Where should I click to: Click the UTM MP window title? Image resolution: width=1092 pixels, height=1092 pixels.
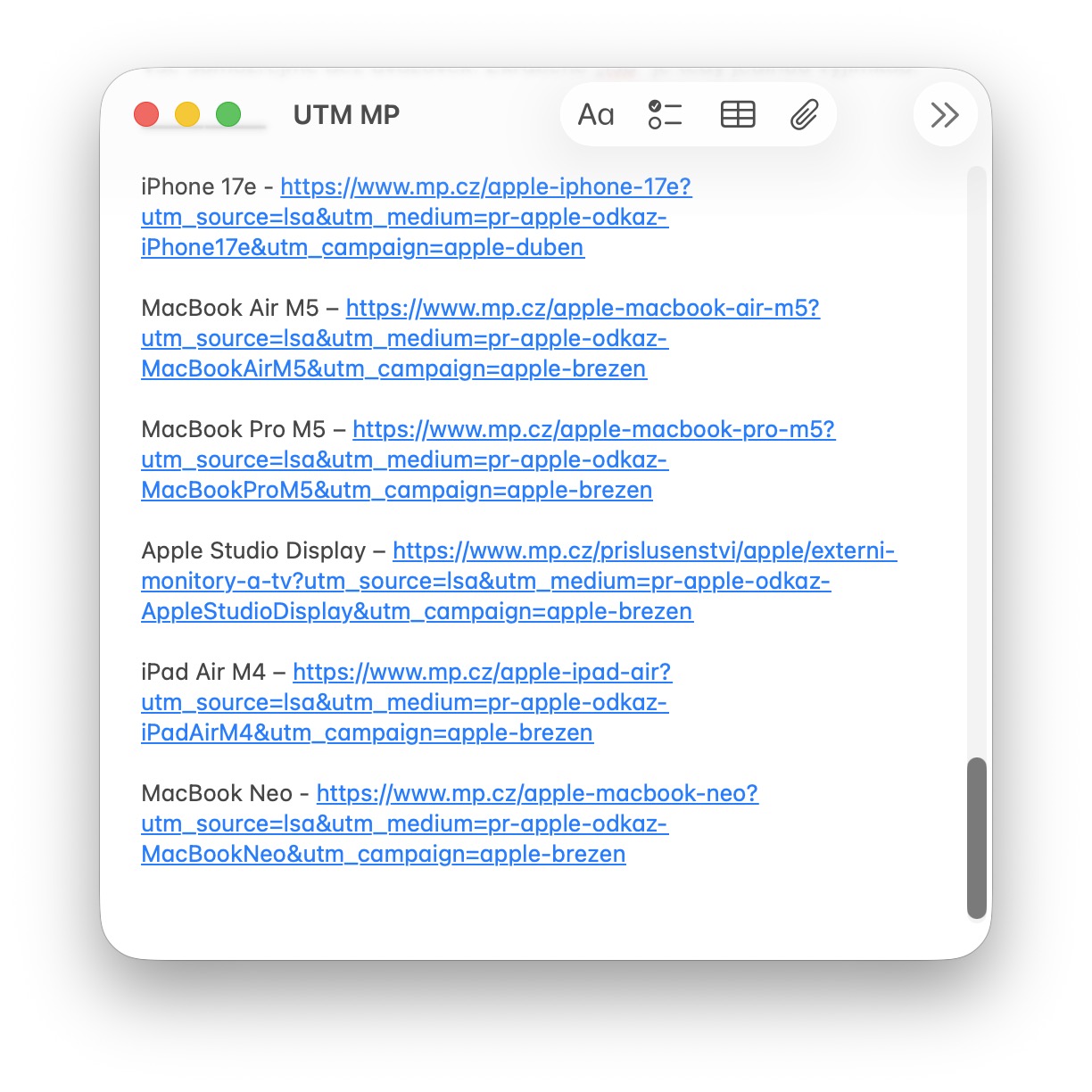[346, 115]
